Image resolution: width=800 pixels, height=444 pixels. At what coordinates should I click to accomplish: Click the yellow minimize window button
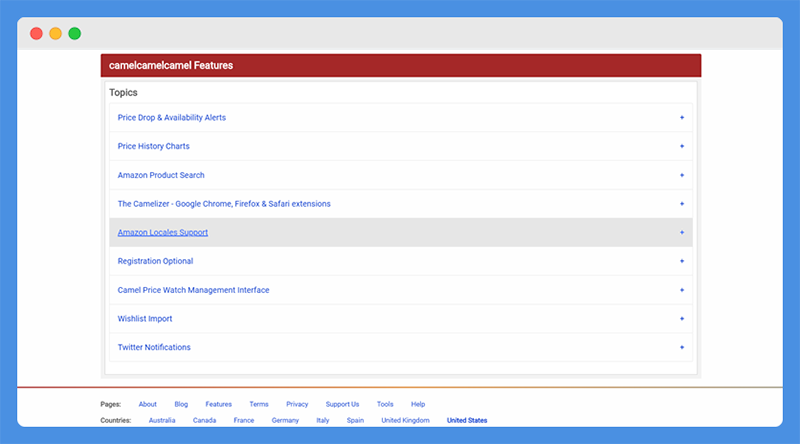click(56, 34)
